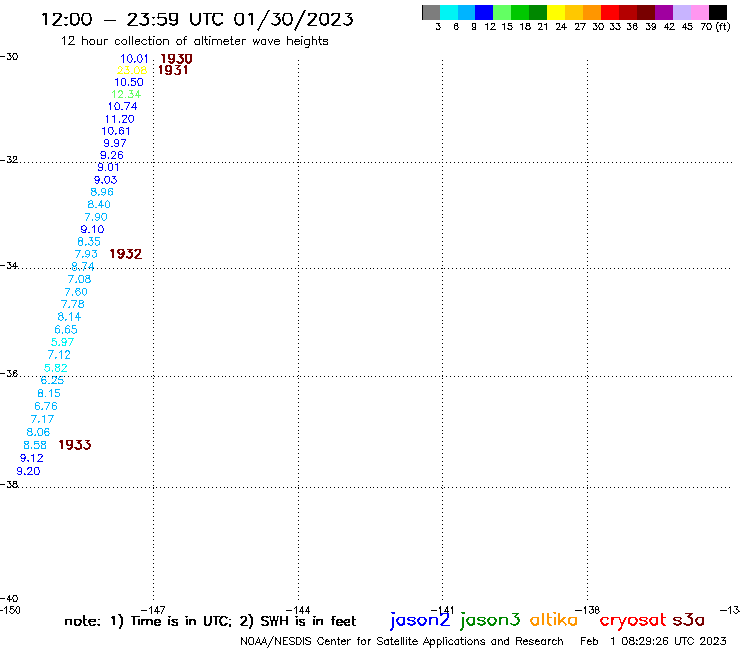The height and width of the screenshot is (650, 740).
Task: Click the -38 latitude axis label
Action: click(x=9, y=485)
